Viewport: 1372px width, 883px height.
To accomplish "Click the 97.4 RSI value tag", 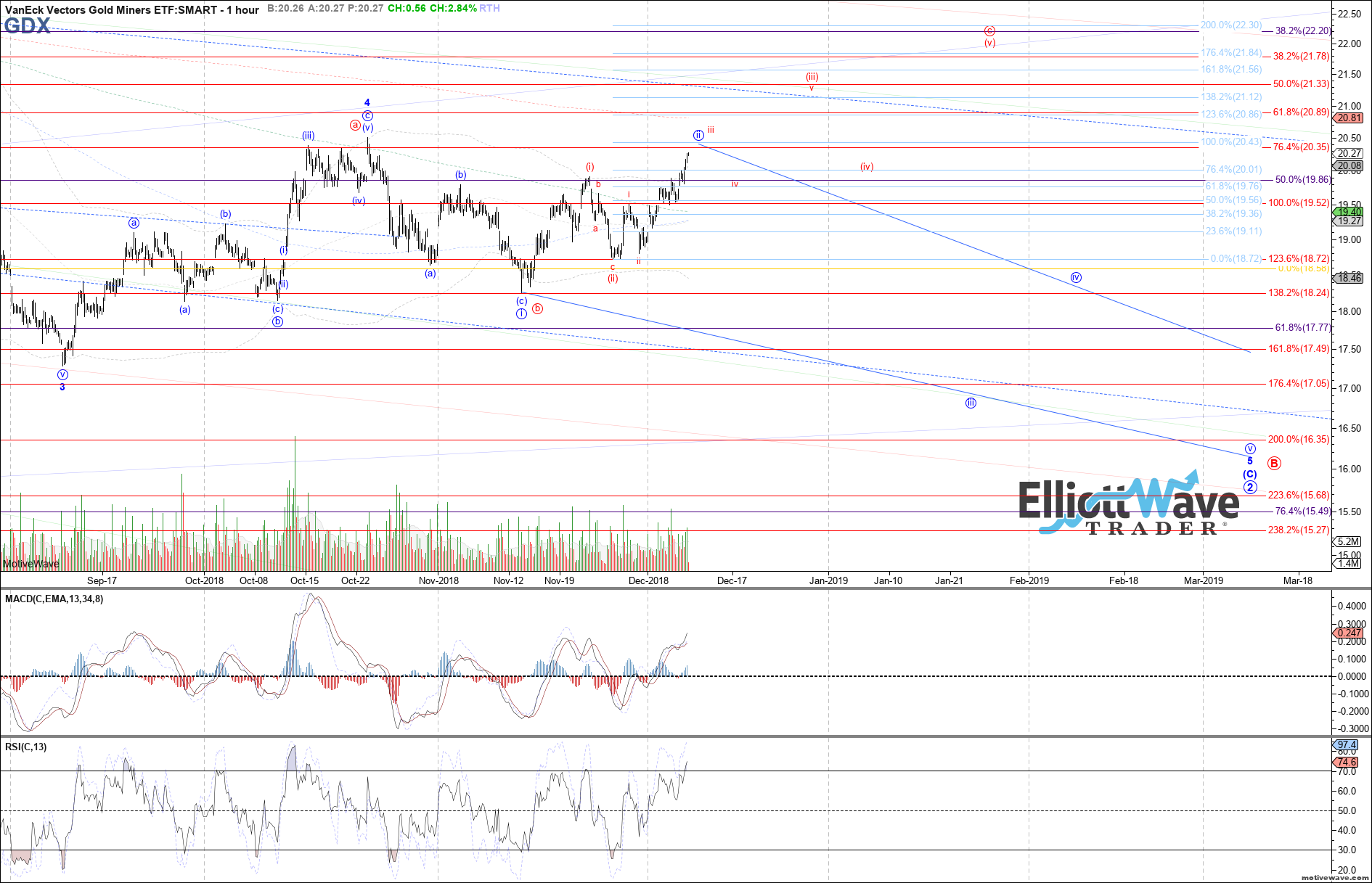I will tap(1347, 744).
